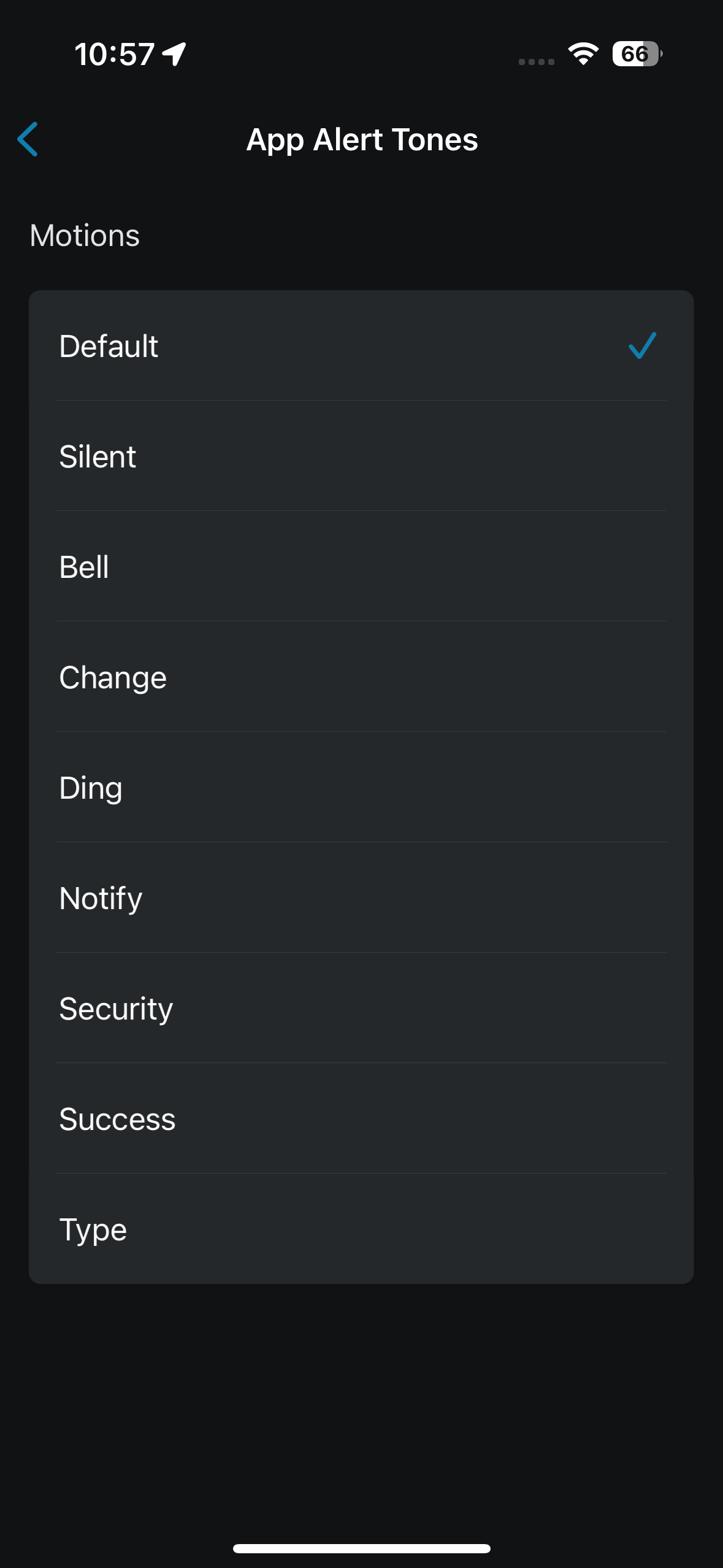This screenshot has height=1568, width=723.
Task: Tap the App Alert Tones title
Action: click(362, 140)
